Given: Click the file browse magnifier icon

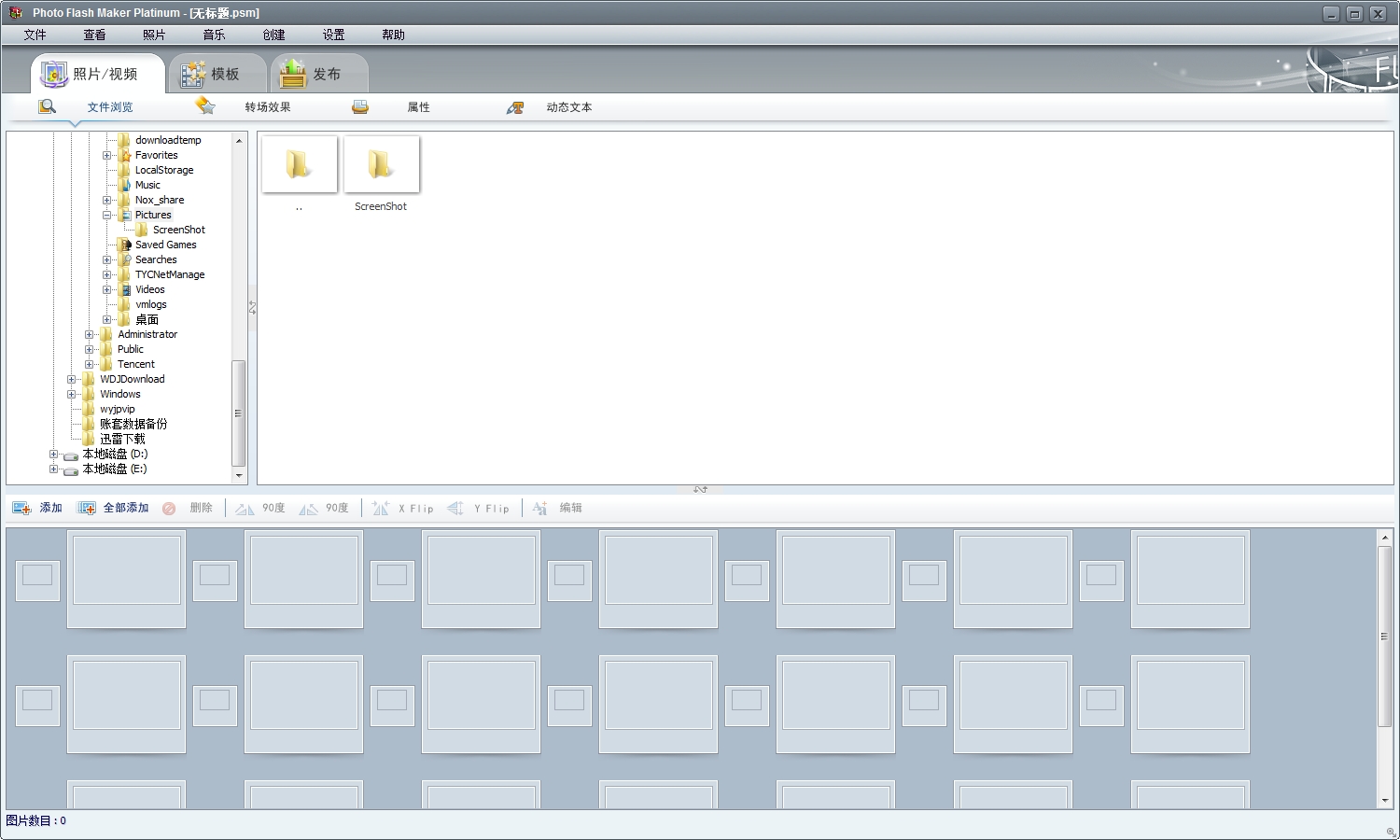Looking at the screenshot, I should coord(47,106).
